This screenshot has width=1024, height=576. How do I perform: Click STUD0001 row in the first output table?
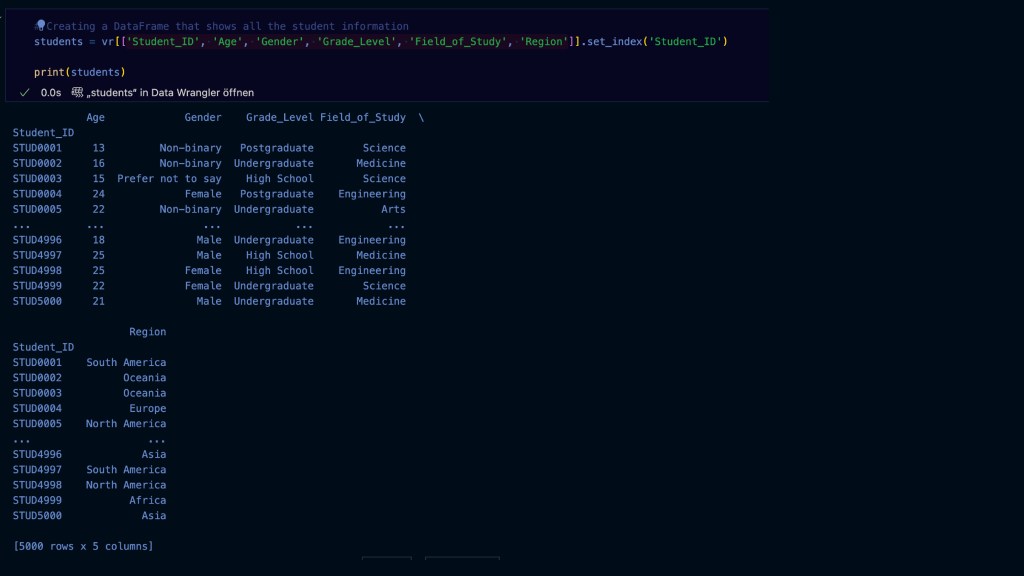tap(37, 148)
